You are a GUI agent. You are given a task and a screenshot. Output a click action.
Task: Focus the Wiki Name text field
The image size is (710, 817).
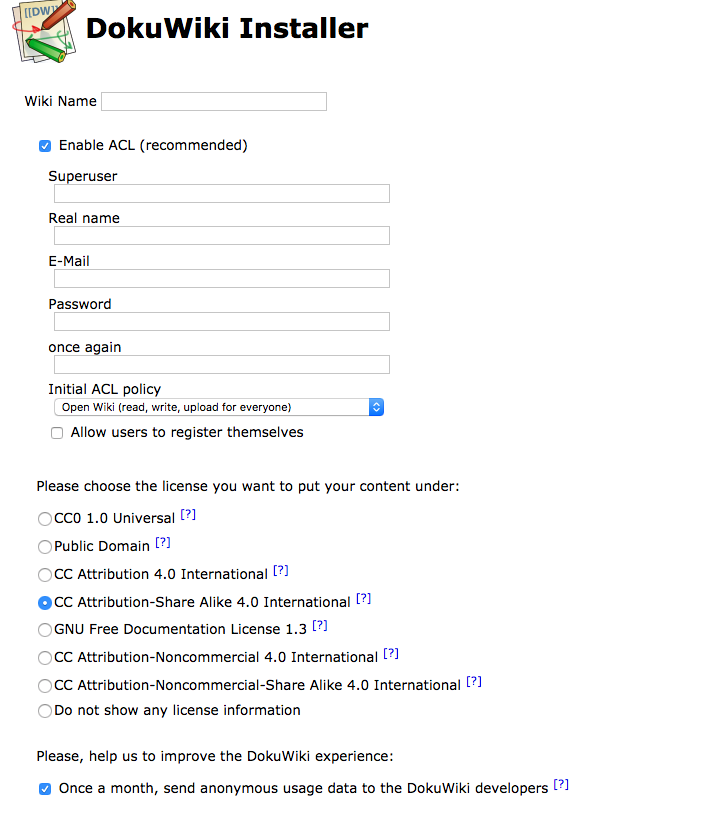[214, 102]
